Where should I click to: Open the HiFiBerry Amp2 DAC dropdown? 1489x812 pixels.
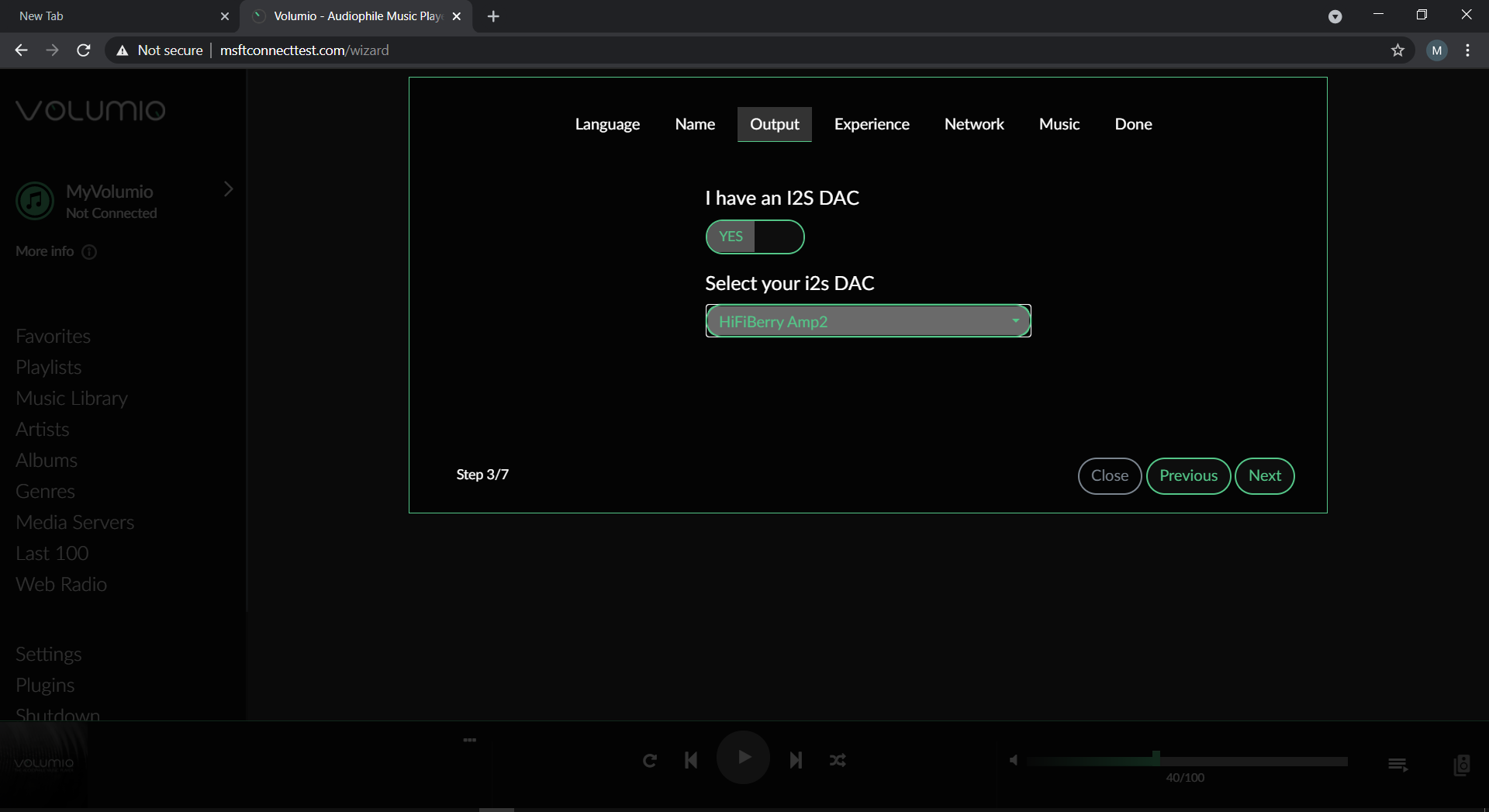tap(868, 321)
